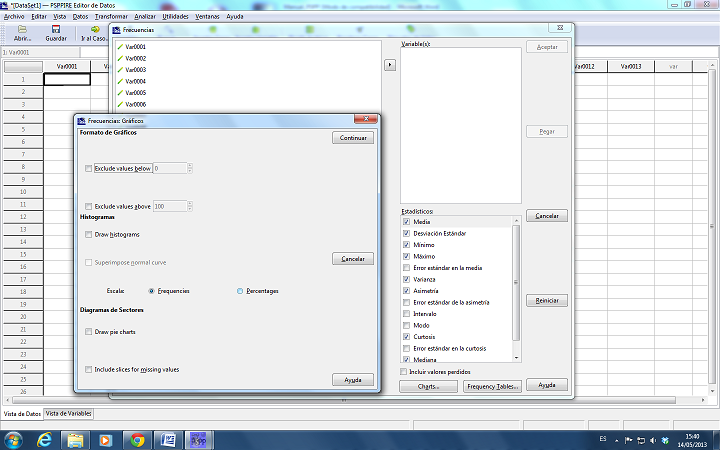Screen dimensions: 720x450
Task: Check Draw pie charts option
Action: [89, 332]
